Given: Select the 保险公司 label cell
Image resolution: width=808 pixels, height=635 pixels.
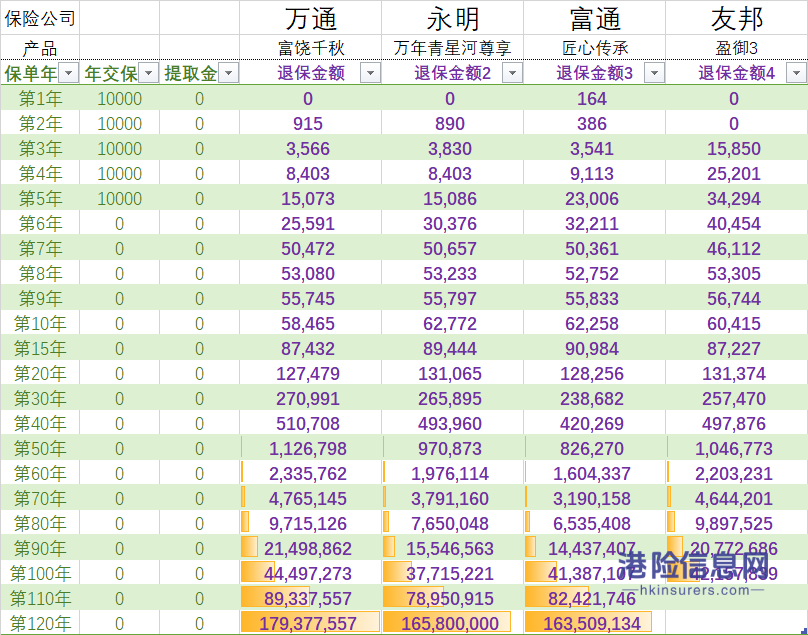Looking at the screenshot, I should (x=40, y=19).
